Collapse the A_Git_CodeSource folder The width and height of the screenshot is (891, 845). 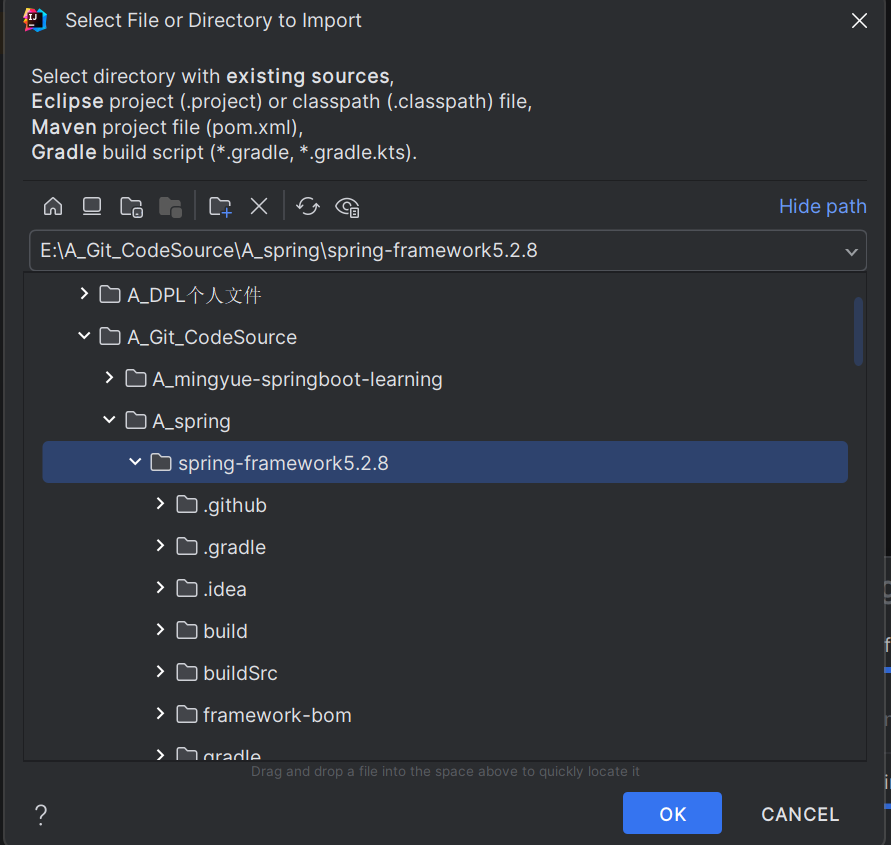(84, 336)
